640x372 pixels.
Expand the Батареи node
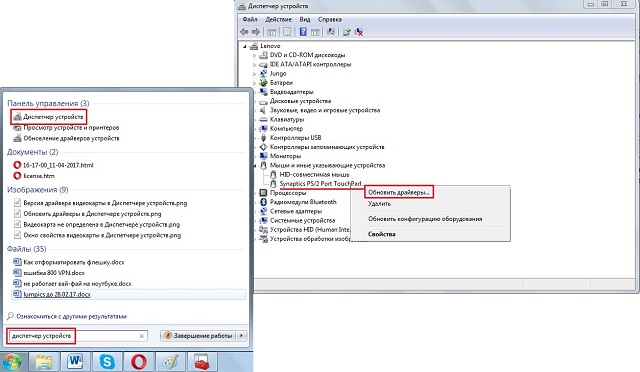[254, 83]
